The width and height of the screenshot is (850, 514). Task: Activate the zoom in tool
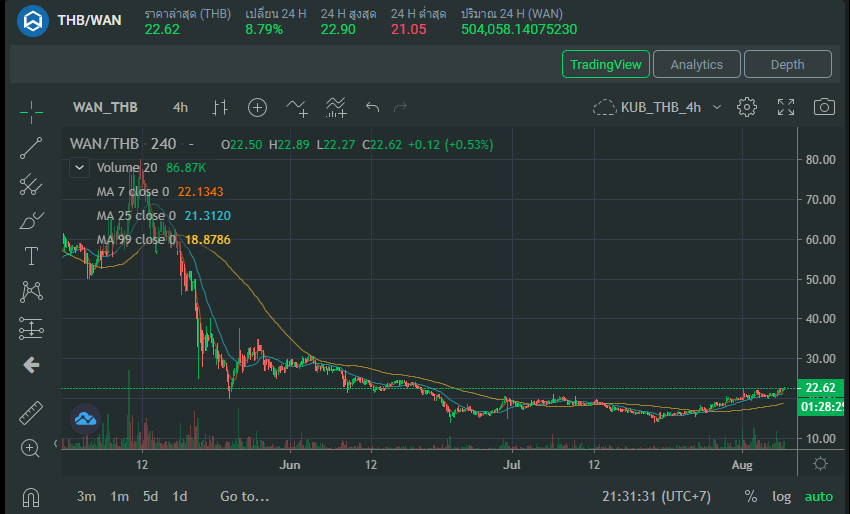(x=30, y=448)
